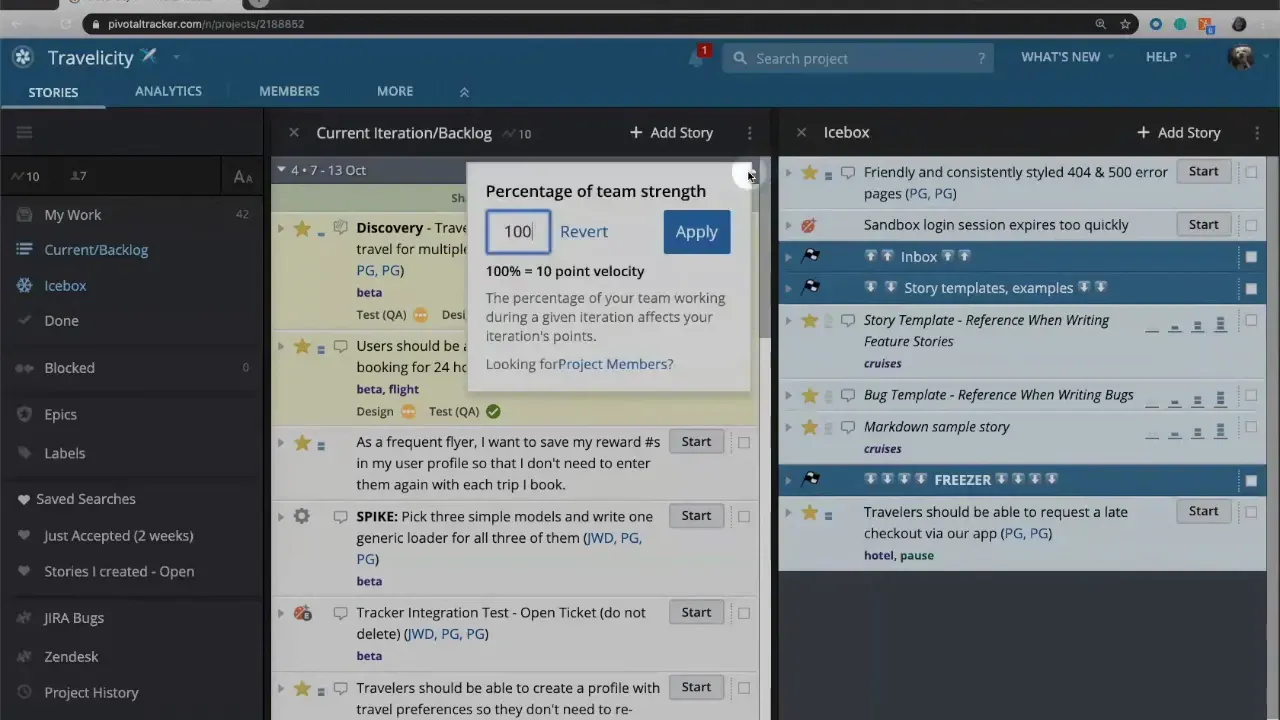This screenshot has height=720, width=1280.
Task: Switch to the ANALYTICS tab
Action: 168,91
